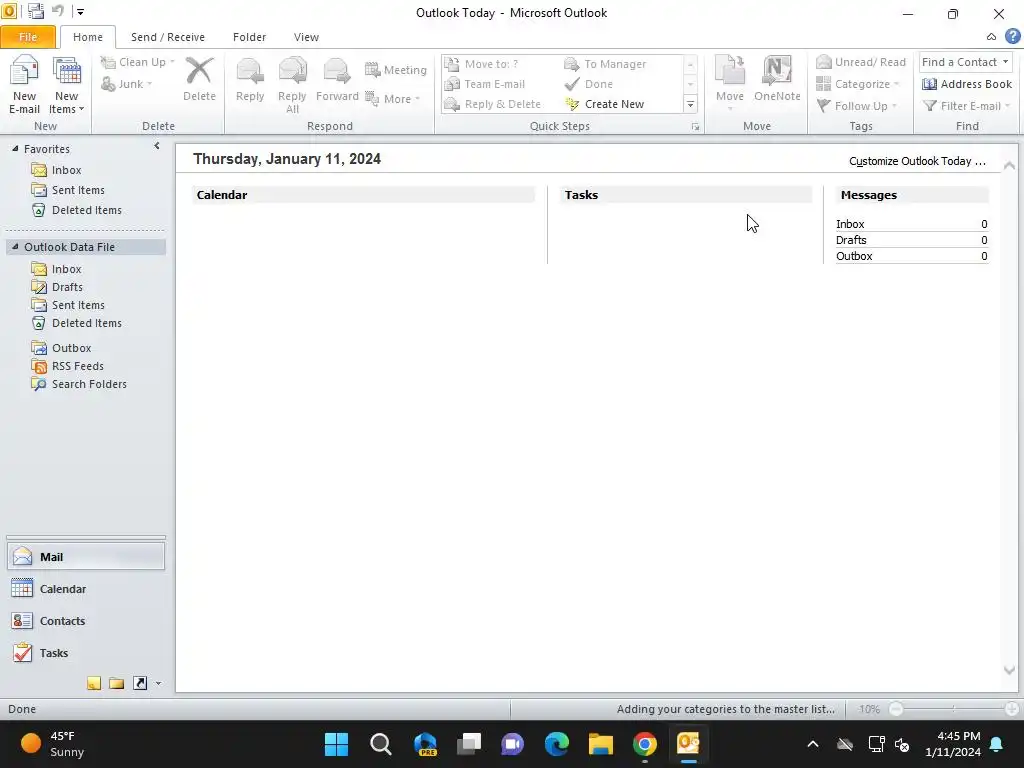
Task: Open the Configure buttons dropdown arrow
Action: coord(158,684)
